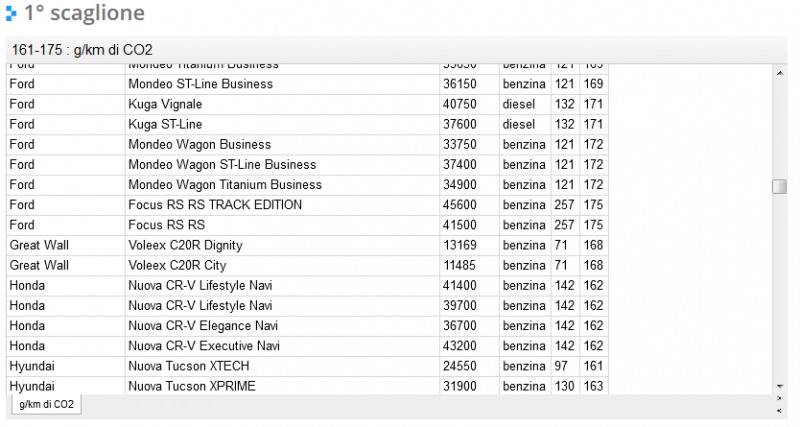Click 'Great Wall' in Voleex C20R City row
Image resolution: width=800 pixels, height=427 pixels.
(66, 266)
